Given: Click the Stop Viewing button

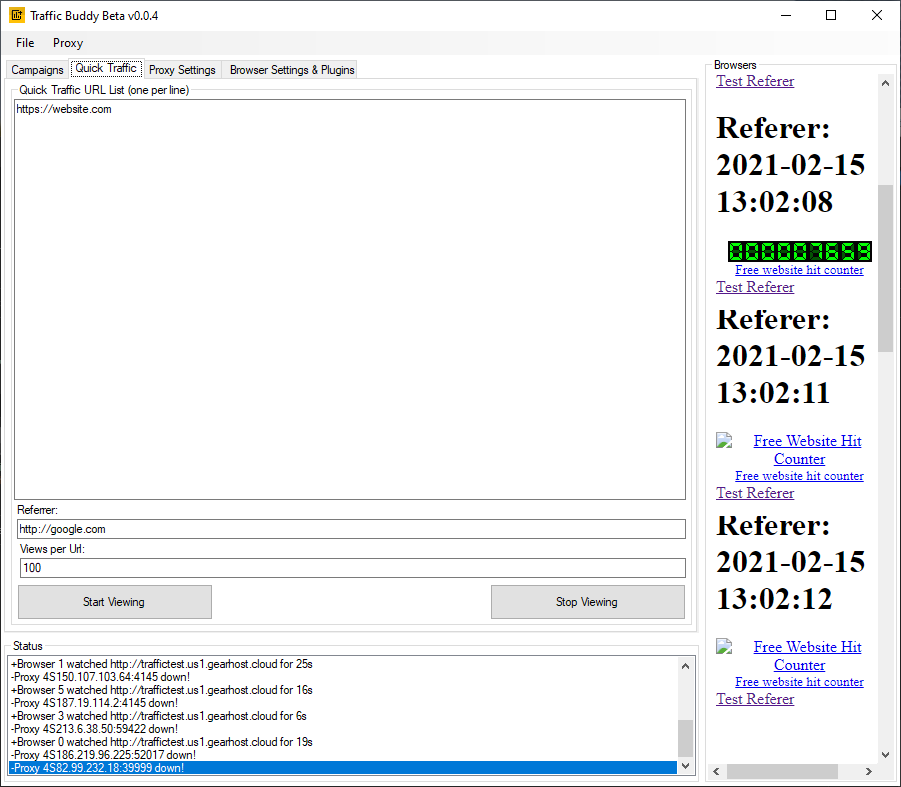Looking at the screenshot, I should pyautogui.click(x=587, y=601).
